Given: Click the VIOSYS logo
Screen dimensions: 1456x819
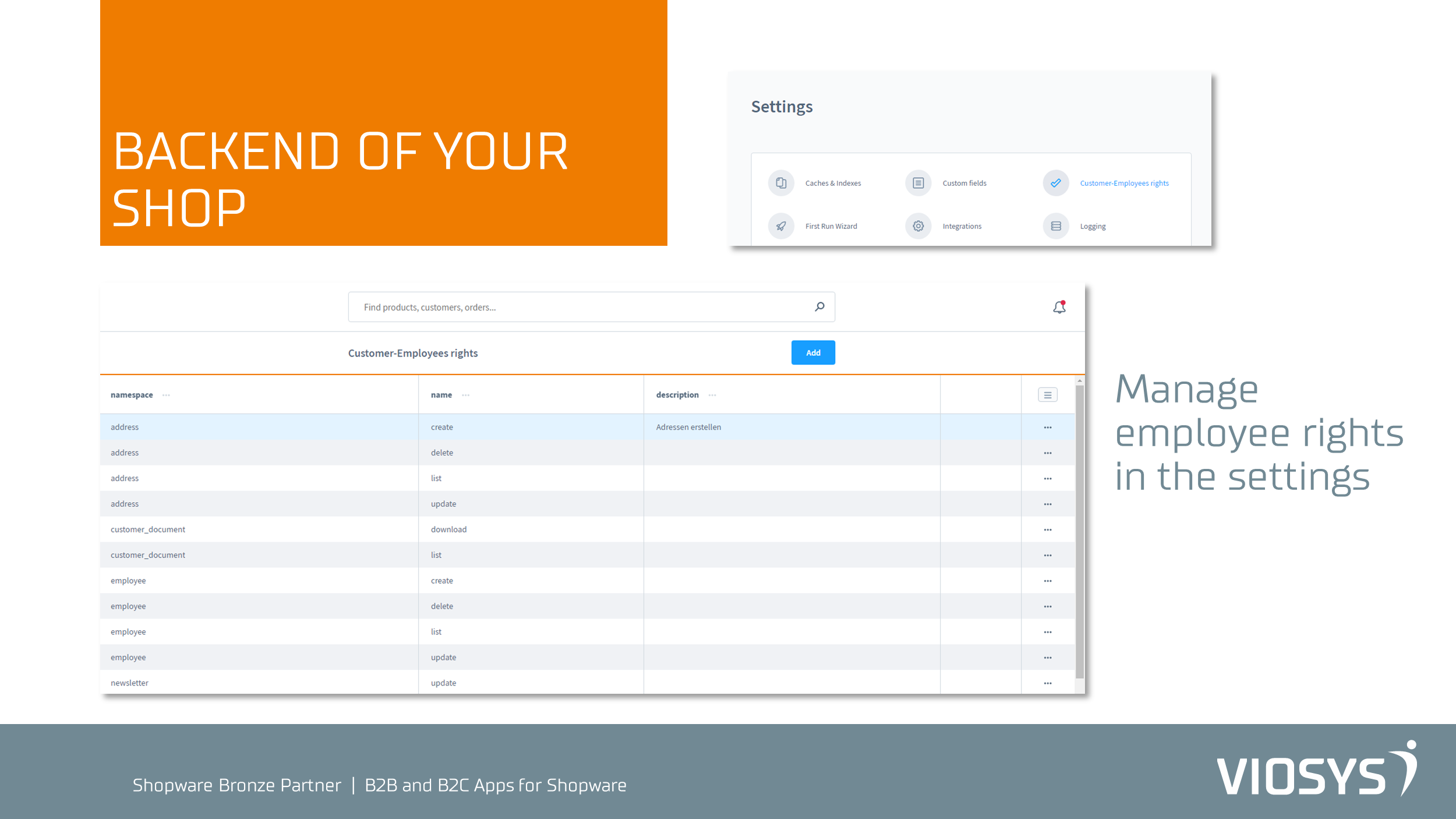Looking at the screenshot, I should [x=1317, y=768].
